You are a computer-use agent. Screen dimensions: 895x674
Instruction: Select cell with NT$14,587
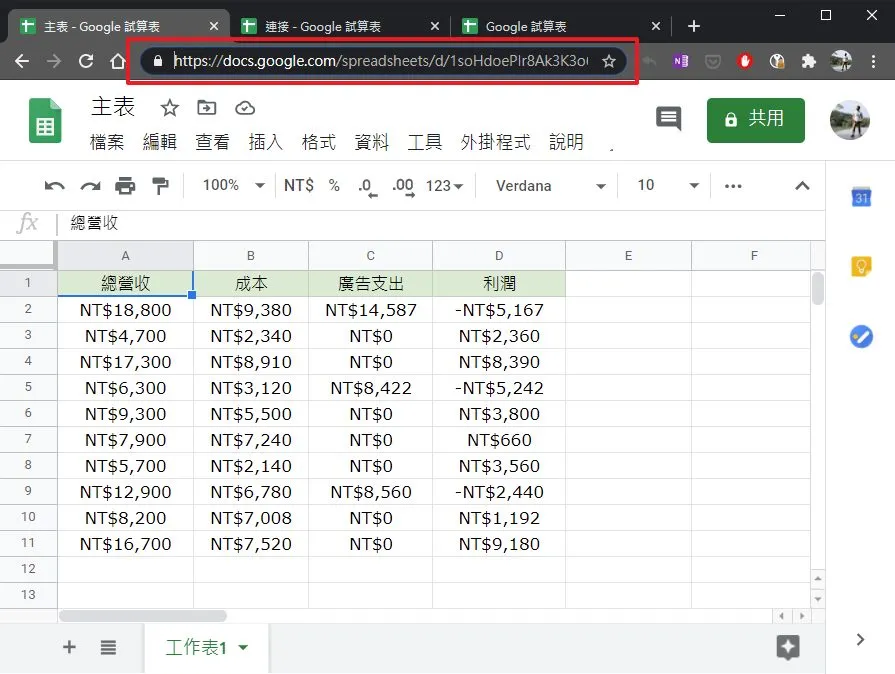(x=370, y=310)
